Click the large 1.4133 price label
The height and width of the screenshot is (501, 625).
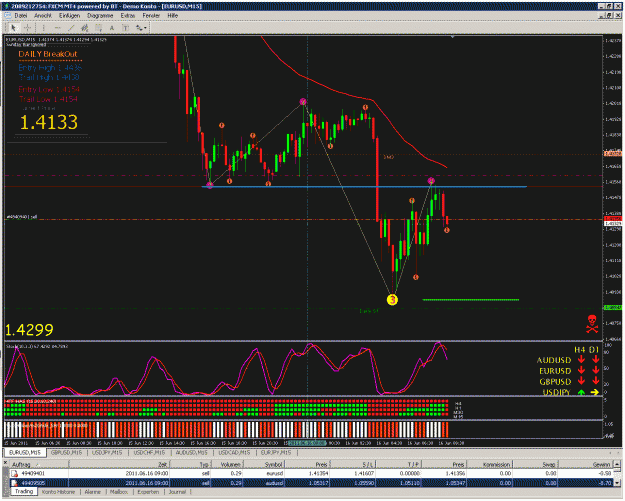point(49,122)
